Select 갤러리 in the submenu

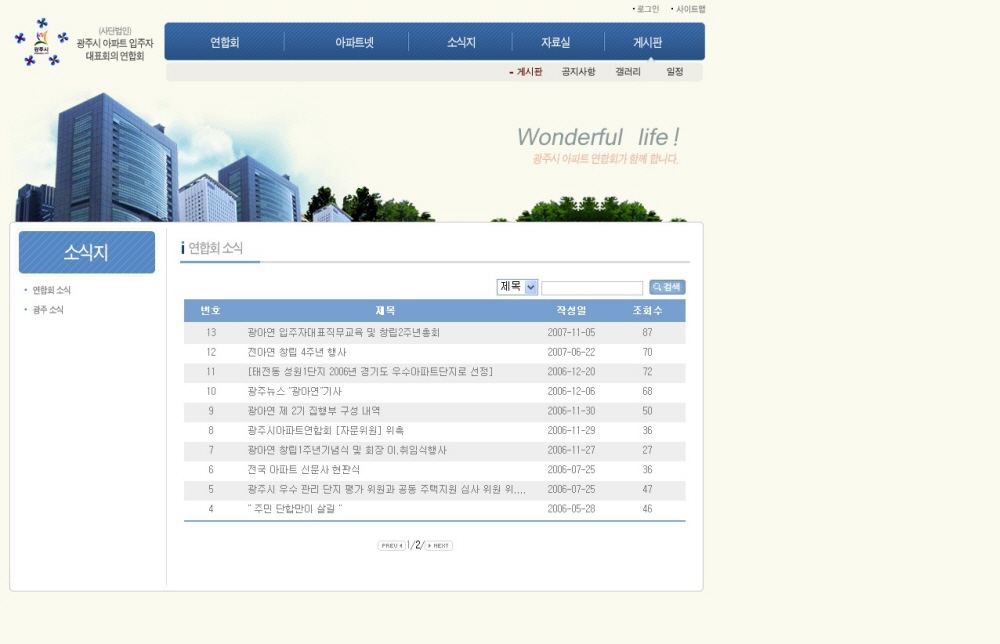click(x=628, y=72)
